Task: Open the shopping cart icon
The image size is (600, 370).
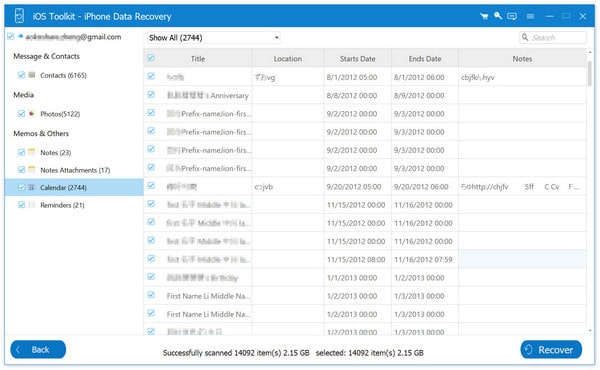Action: coord(484,16)
